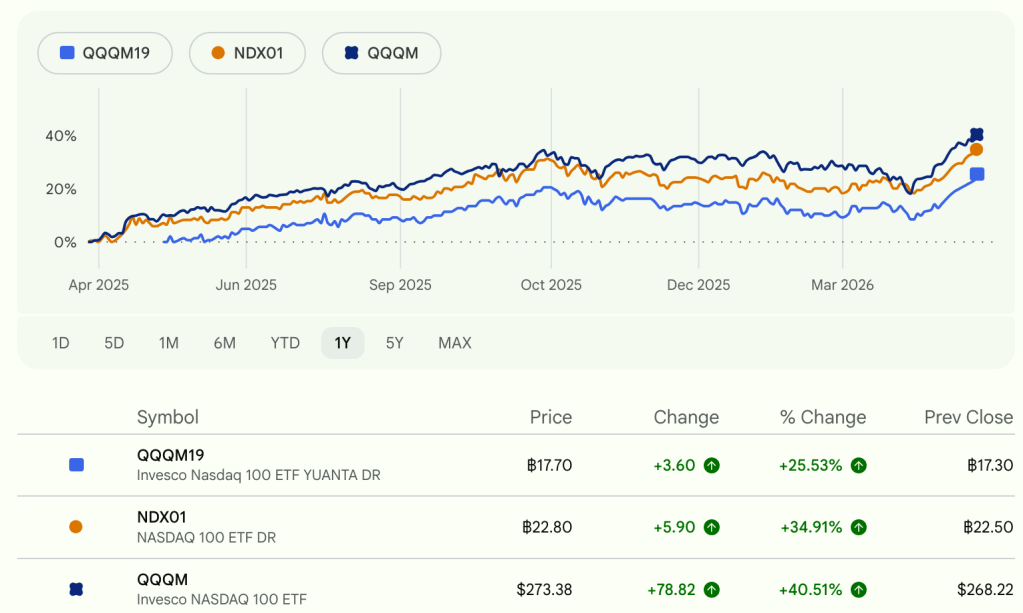Screen dimensions: 1023x613
Task: Open Invesco Nasdaq 100 ETF YUANTA DR details
Action: (258, 475)
